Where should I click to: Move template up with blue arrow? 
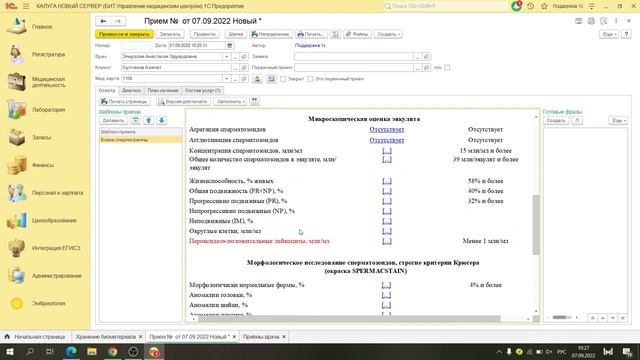pos(149,120)
